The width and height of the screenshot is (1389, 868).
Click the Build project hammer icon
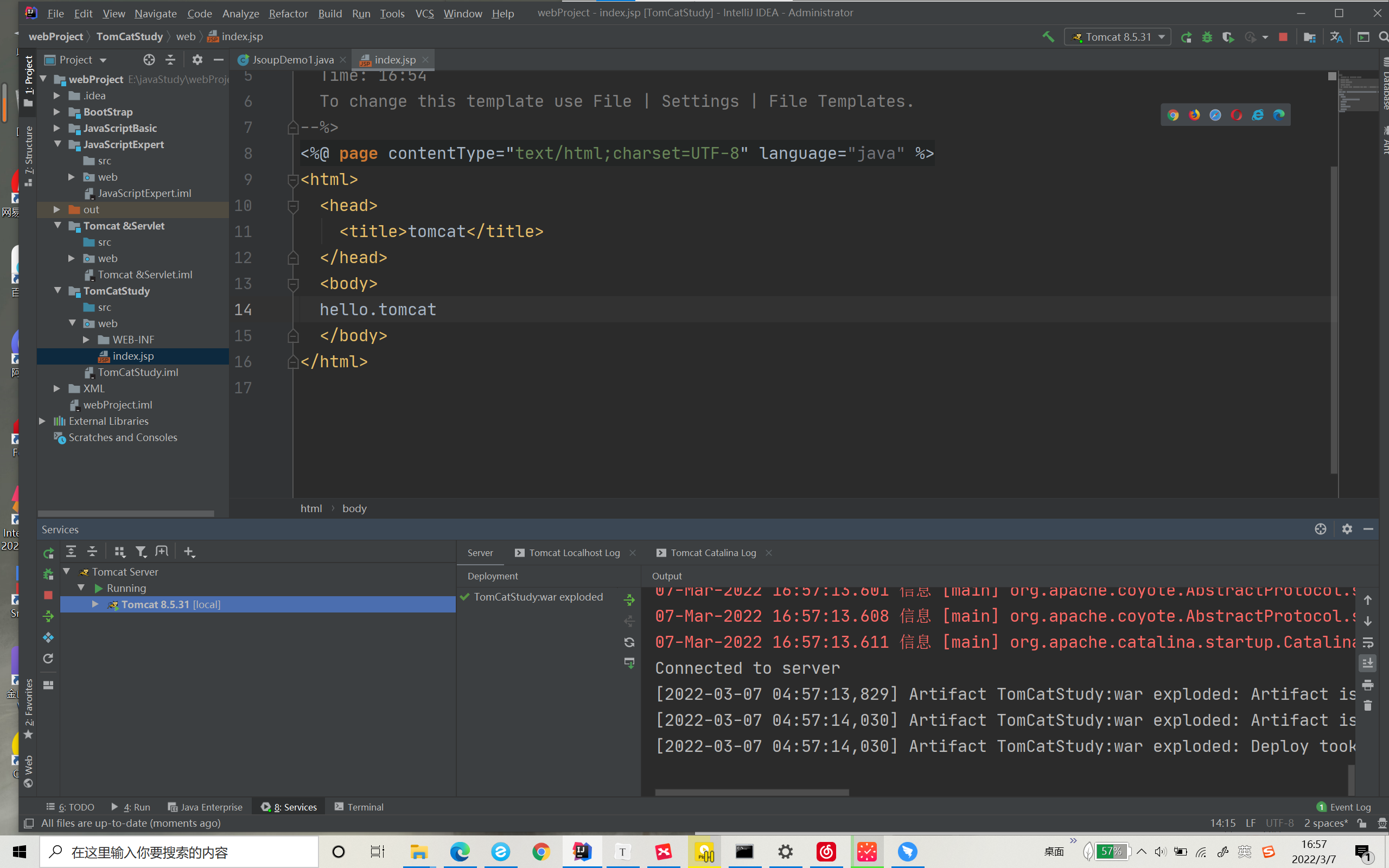1048,37
